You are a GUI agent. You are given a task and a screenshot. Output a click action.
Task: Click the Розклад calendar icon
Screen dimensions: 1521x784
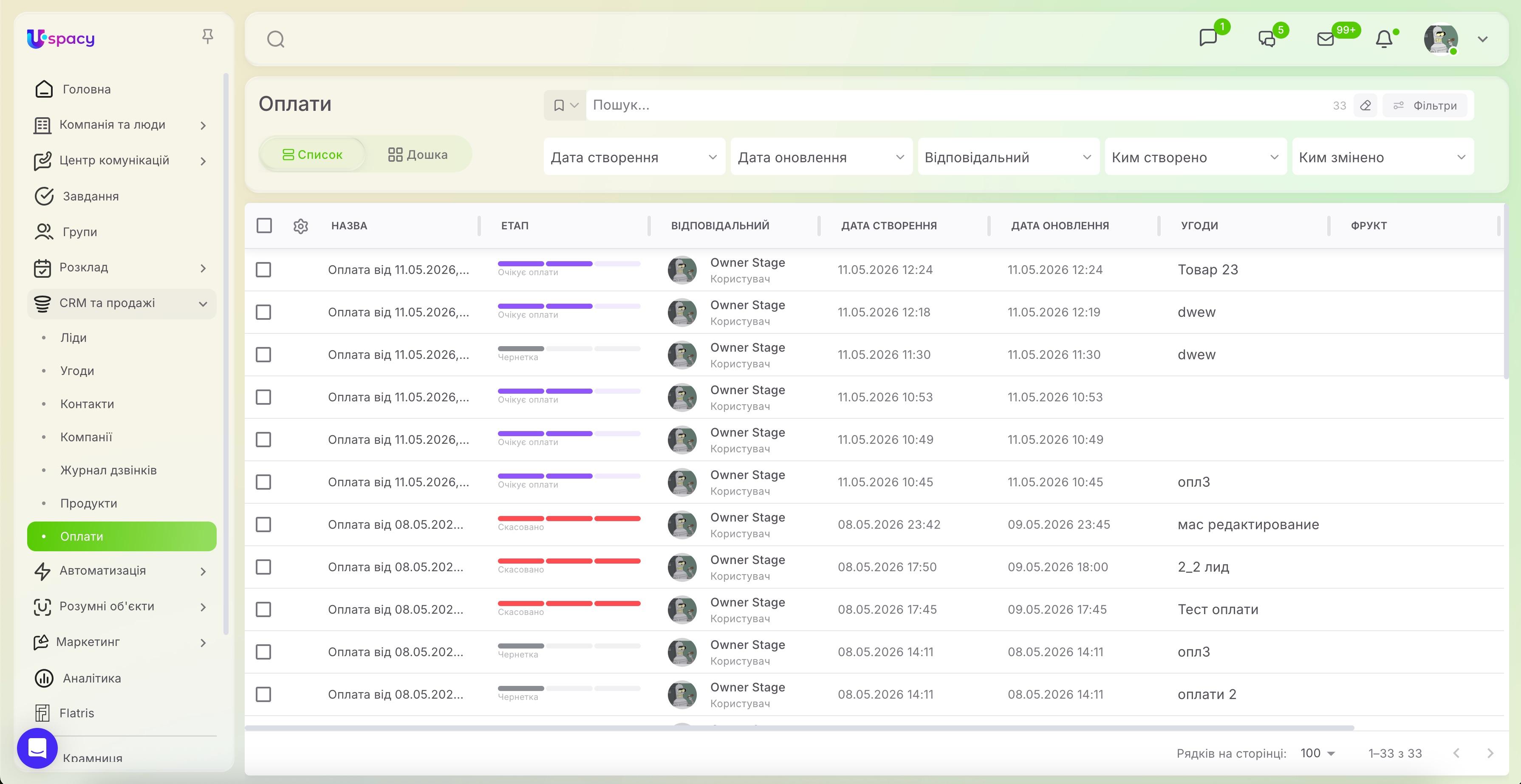pyautogui.click(x=42, y=268)
